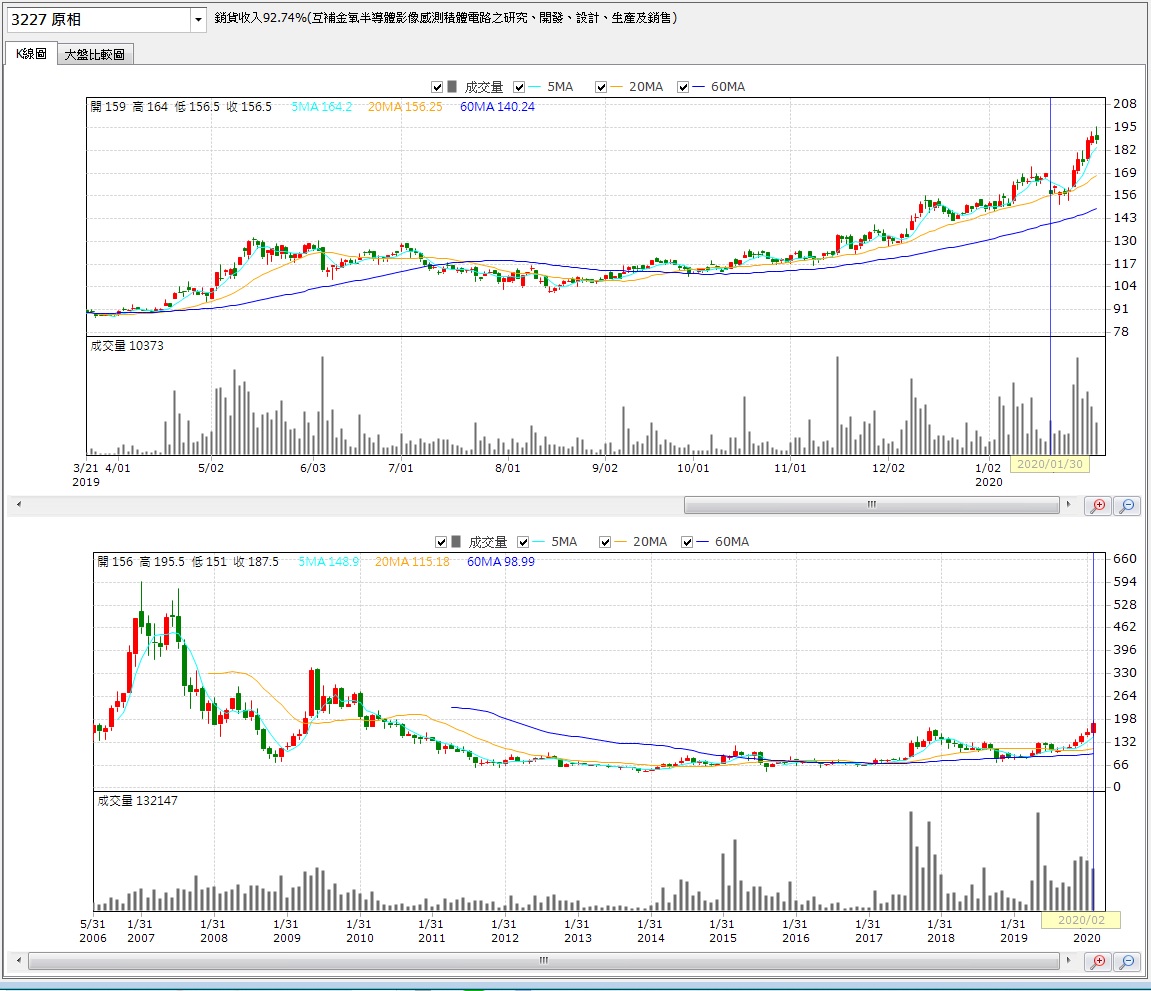Toggle 20MA checkbox on upper chart

coord(600,87)
